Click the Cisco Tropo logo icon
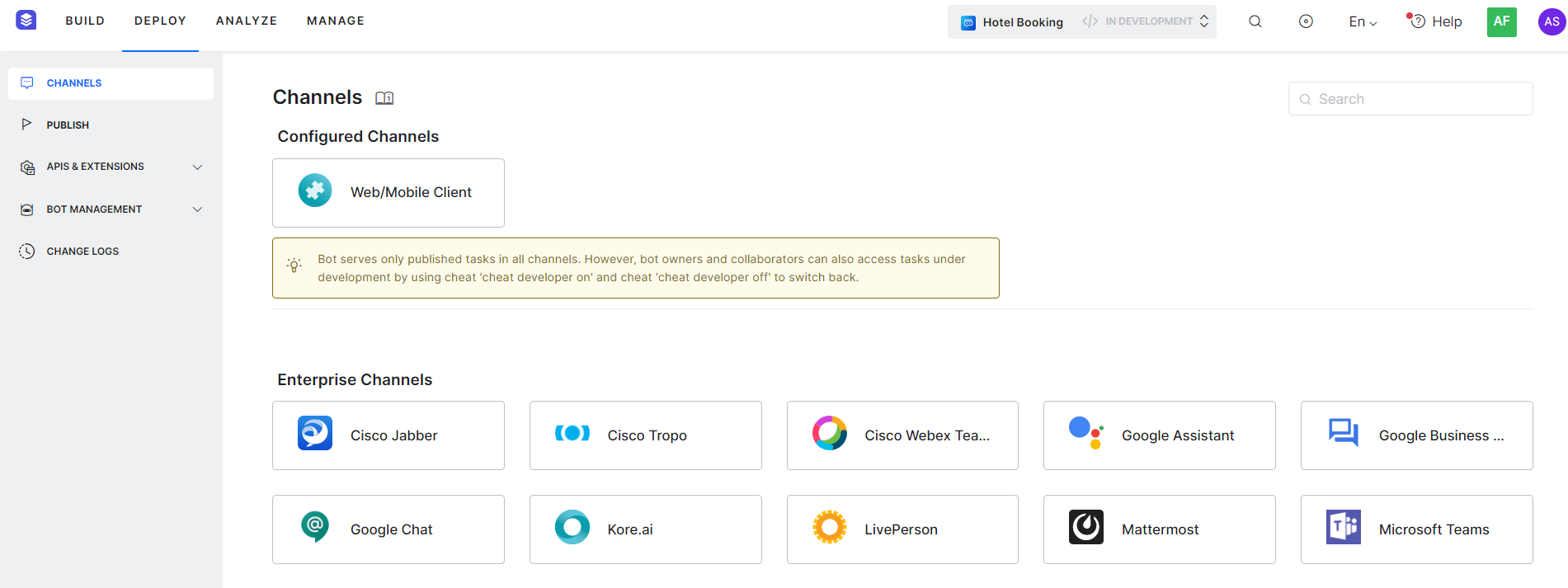This screenshot has width=1568, height=588. coord(572,433)
